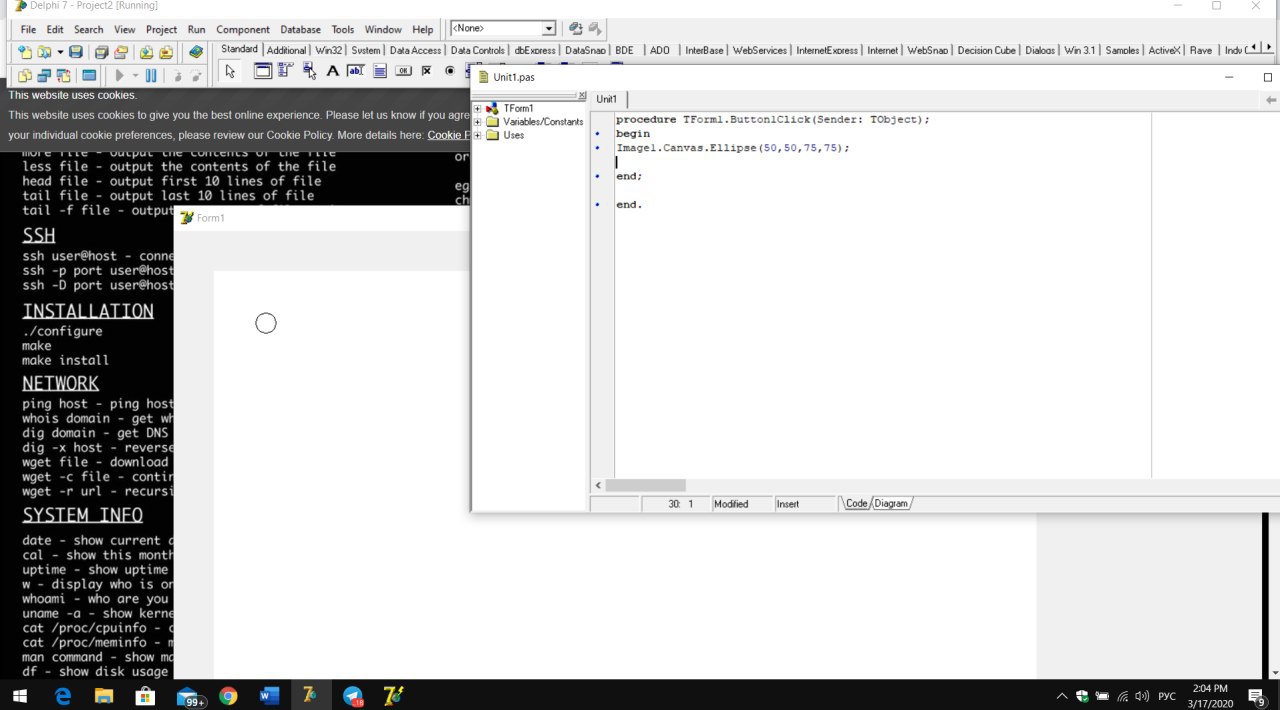The image size is (1280, 710).
Task: Select the Edit box palette component
Action: (x=356, y=71)
